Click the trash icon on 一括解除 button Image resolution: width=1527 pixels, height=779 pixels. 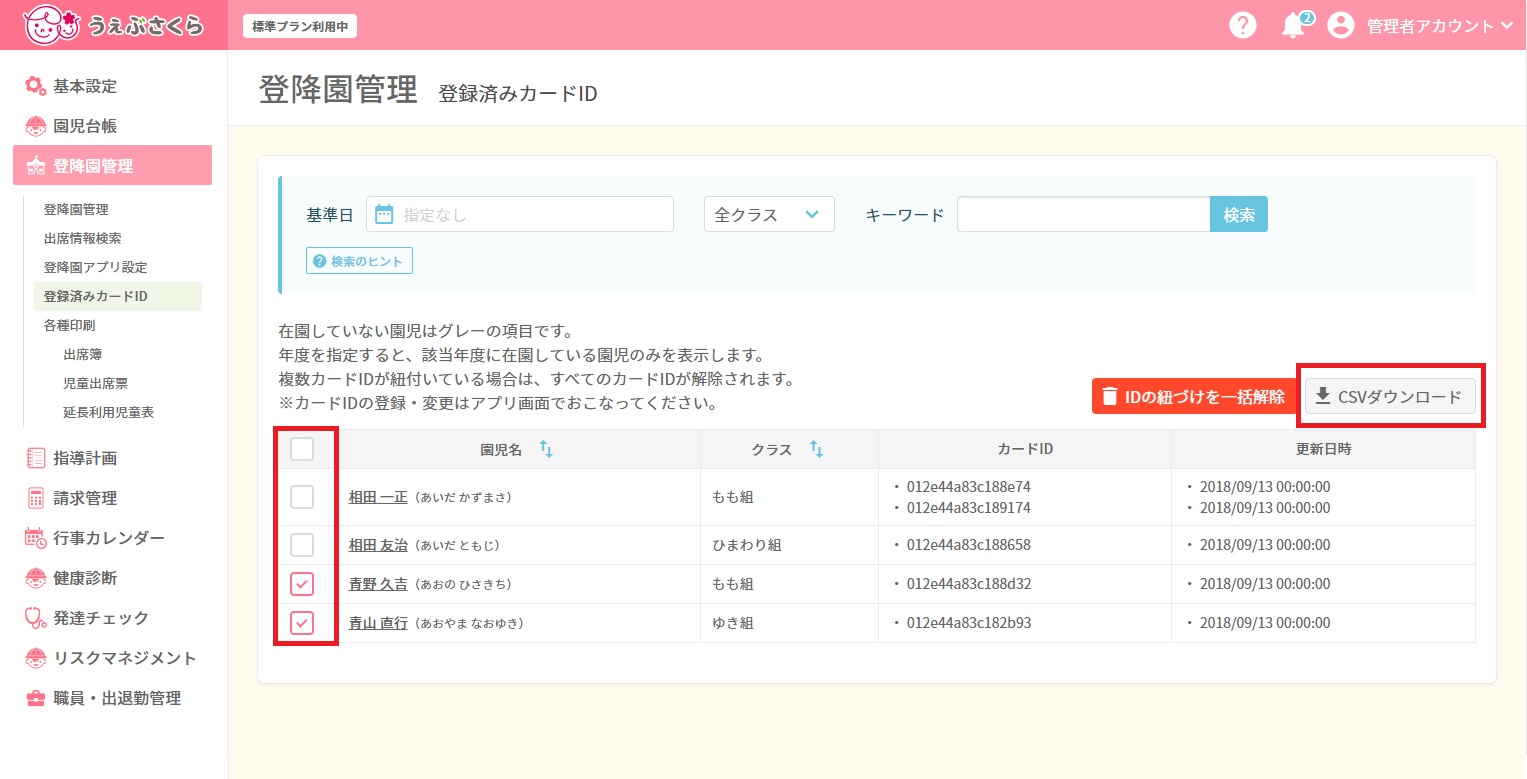[1109, 397]
